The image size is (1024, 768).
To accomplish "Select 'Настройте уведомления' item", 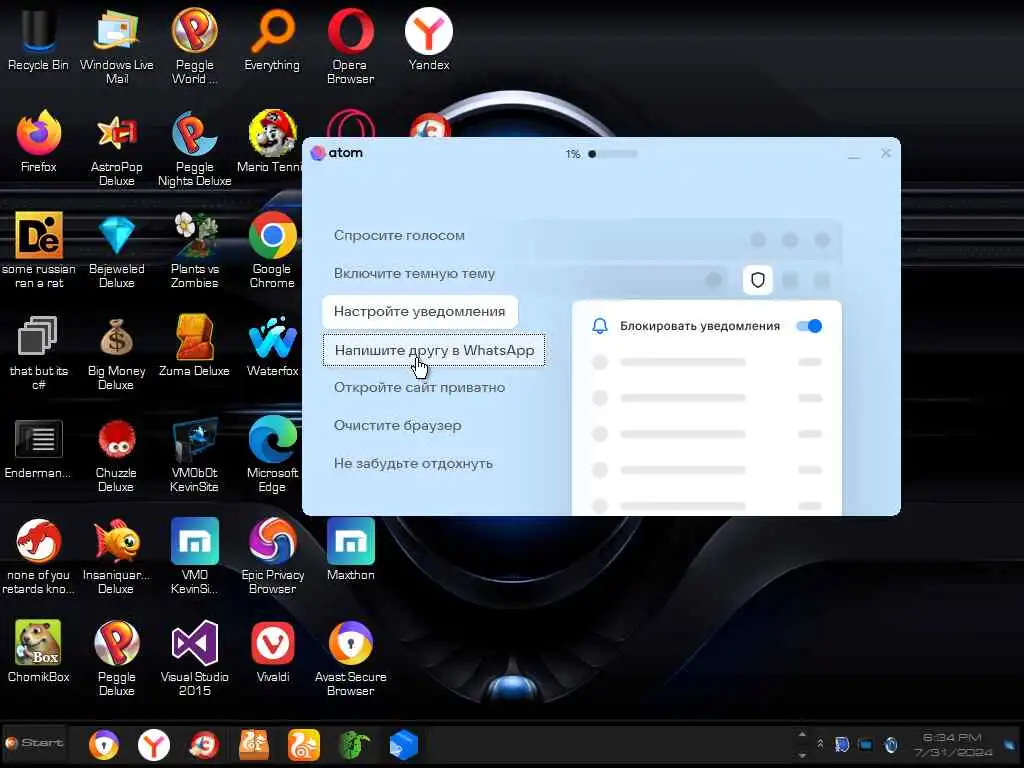I will 420,312.
